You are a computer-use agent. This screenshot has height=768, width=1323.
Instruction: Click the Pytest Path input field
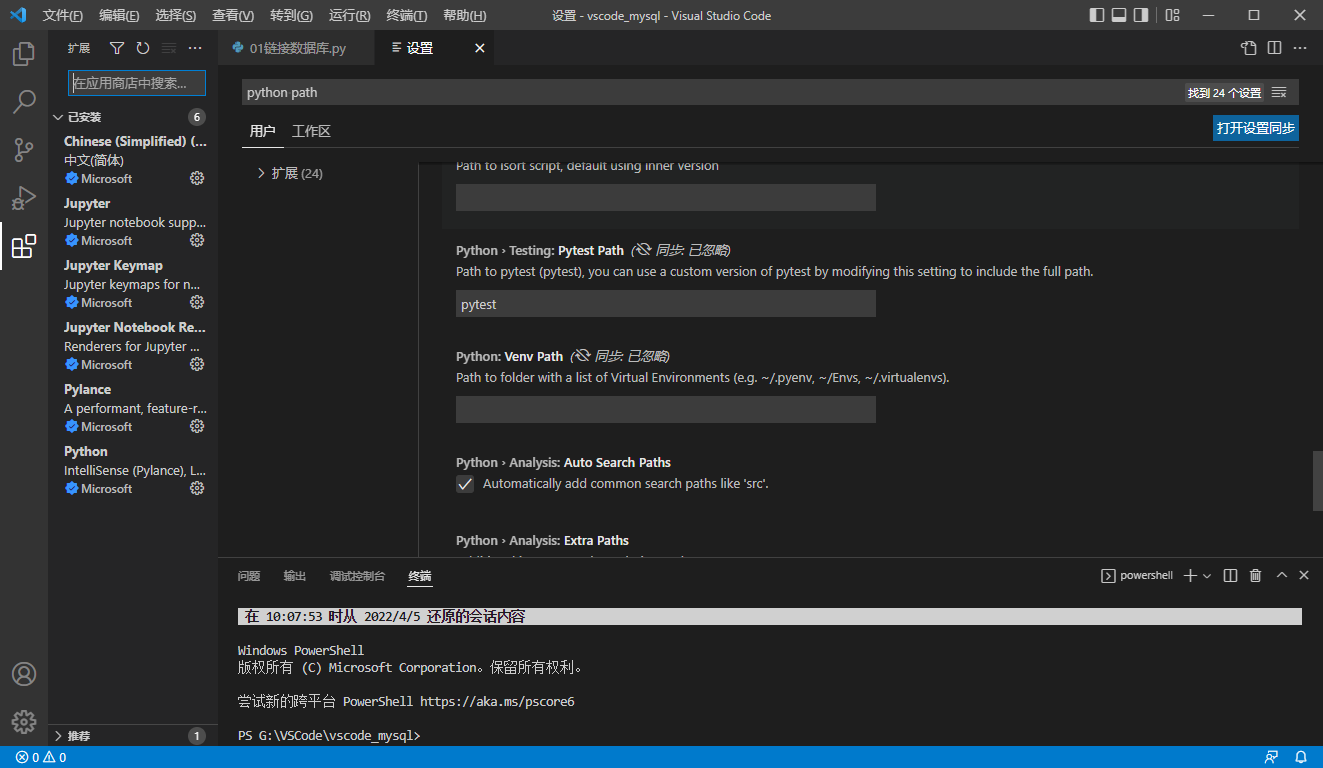(666, 304)
